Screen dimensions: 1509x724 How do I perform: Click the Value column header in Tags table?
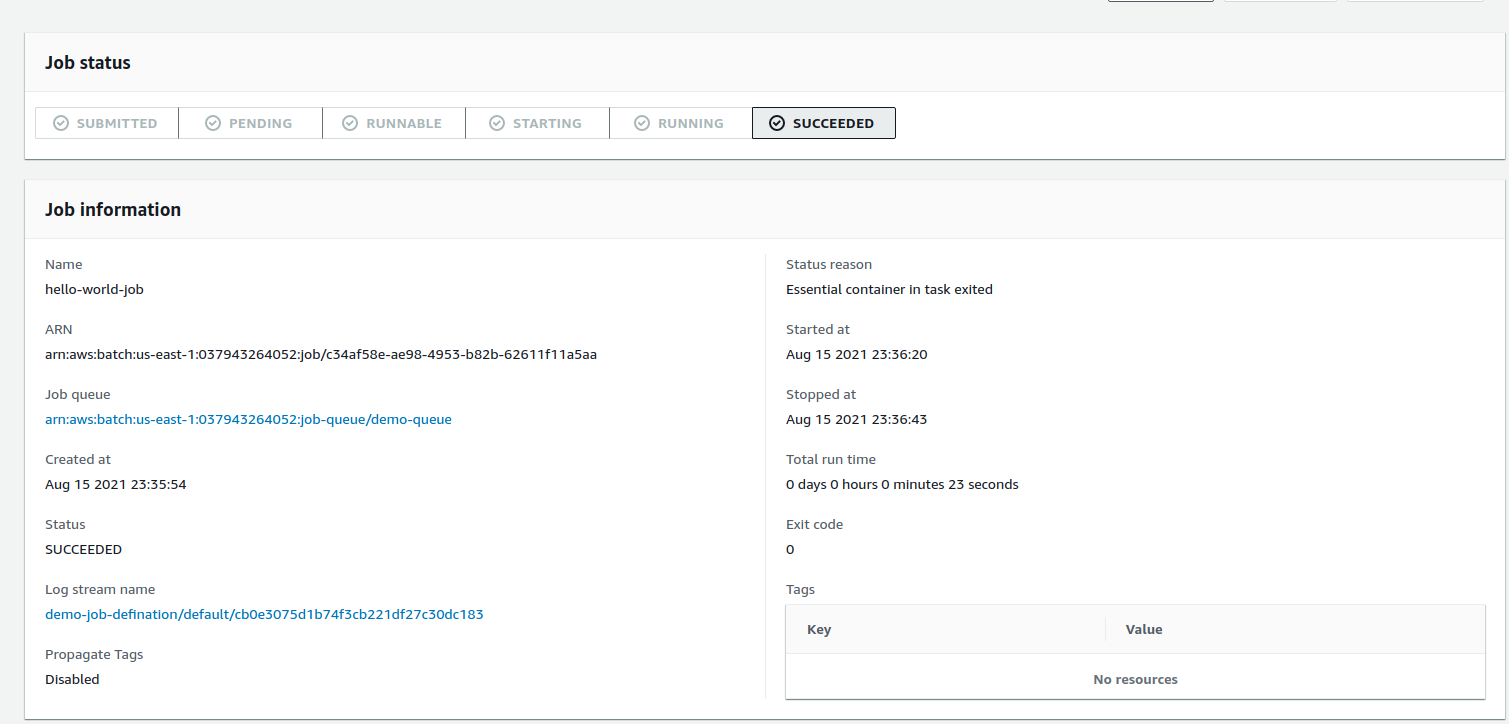coord(1144,630)
